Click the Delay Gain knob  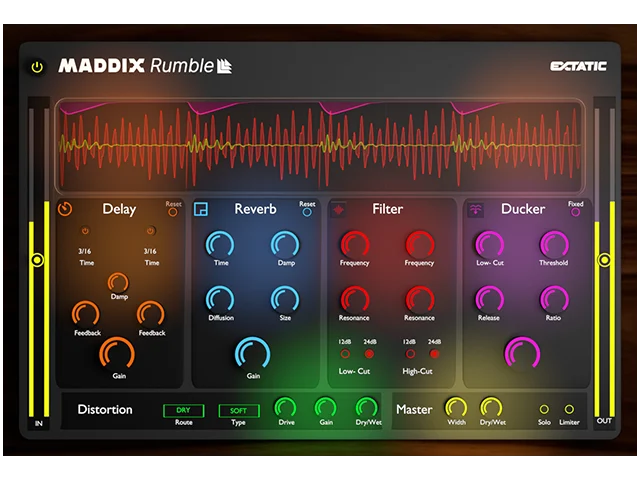click(117, 354)
